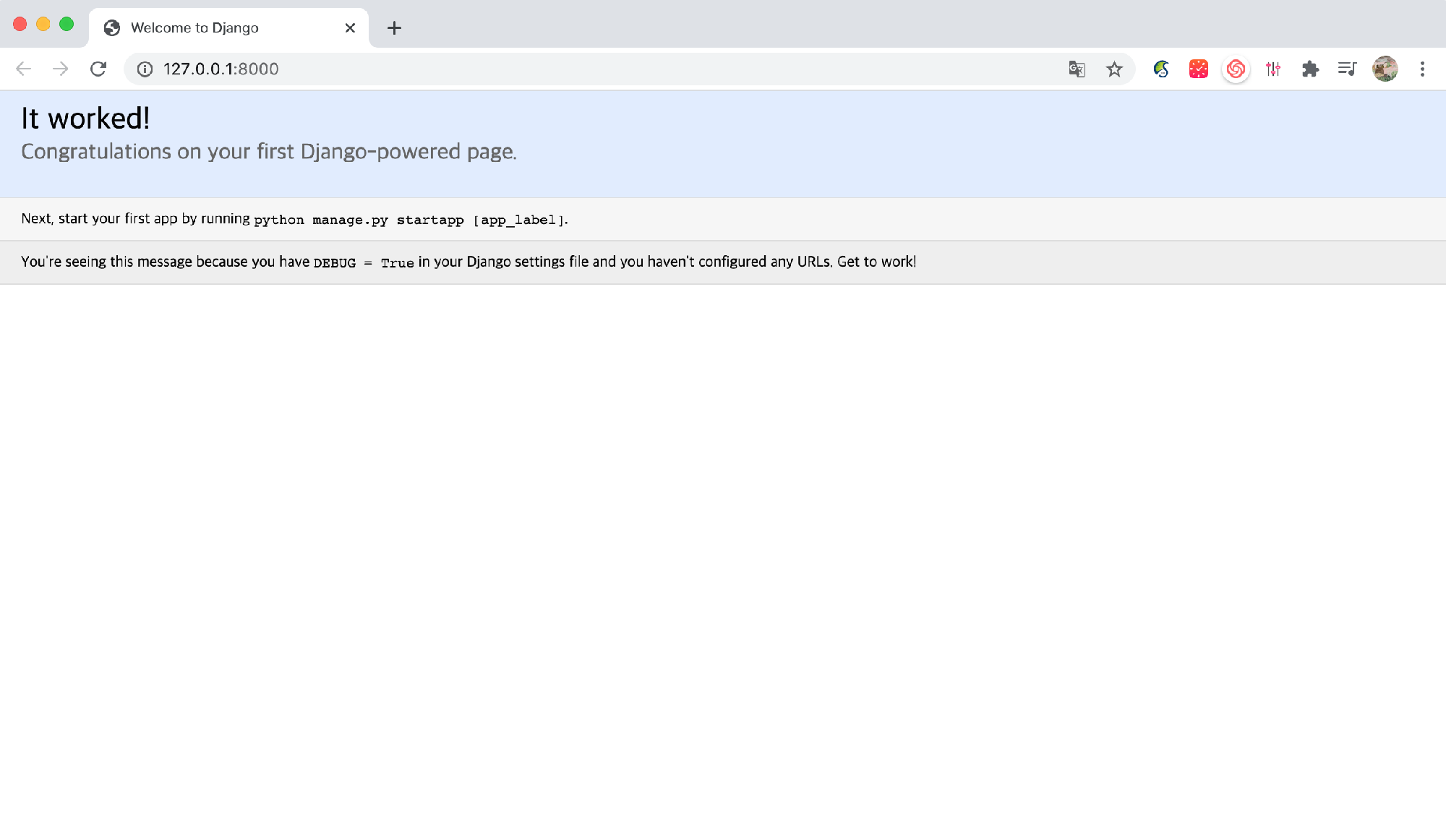Screen dimensions: 1446x840
Task: Reload the current page
Action: click(98, 69)
